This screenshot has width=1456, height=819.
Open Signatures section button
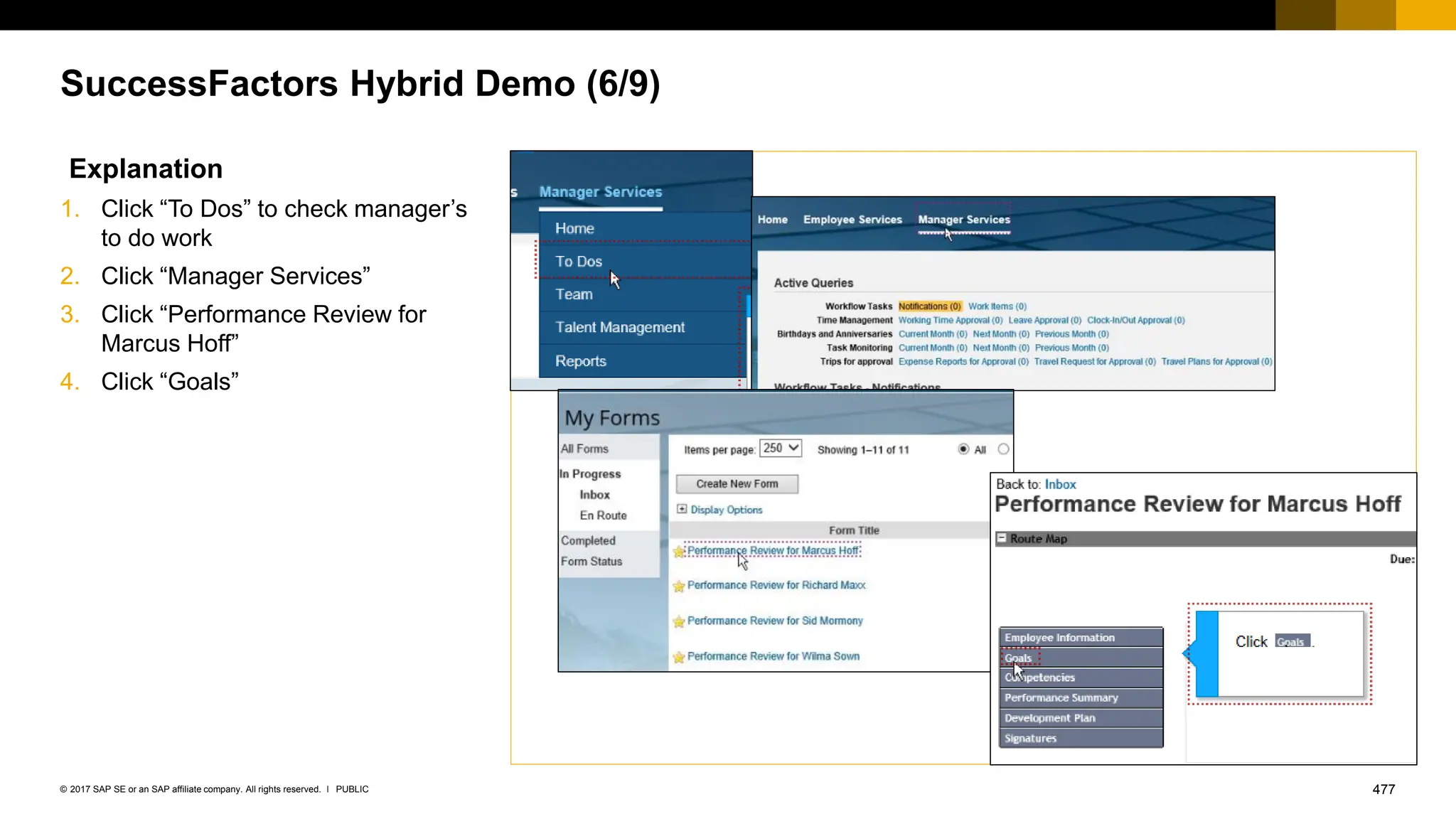coord(1081,738)
